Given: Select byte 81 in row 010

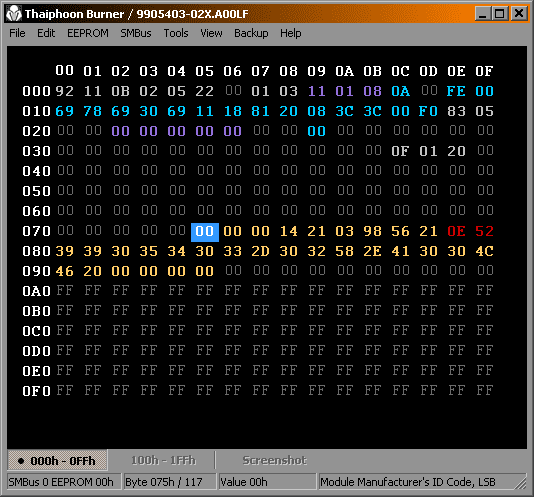Looking at the screenshot, I should click(x=261, y=111).
